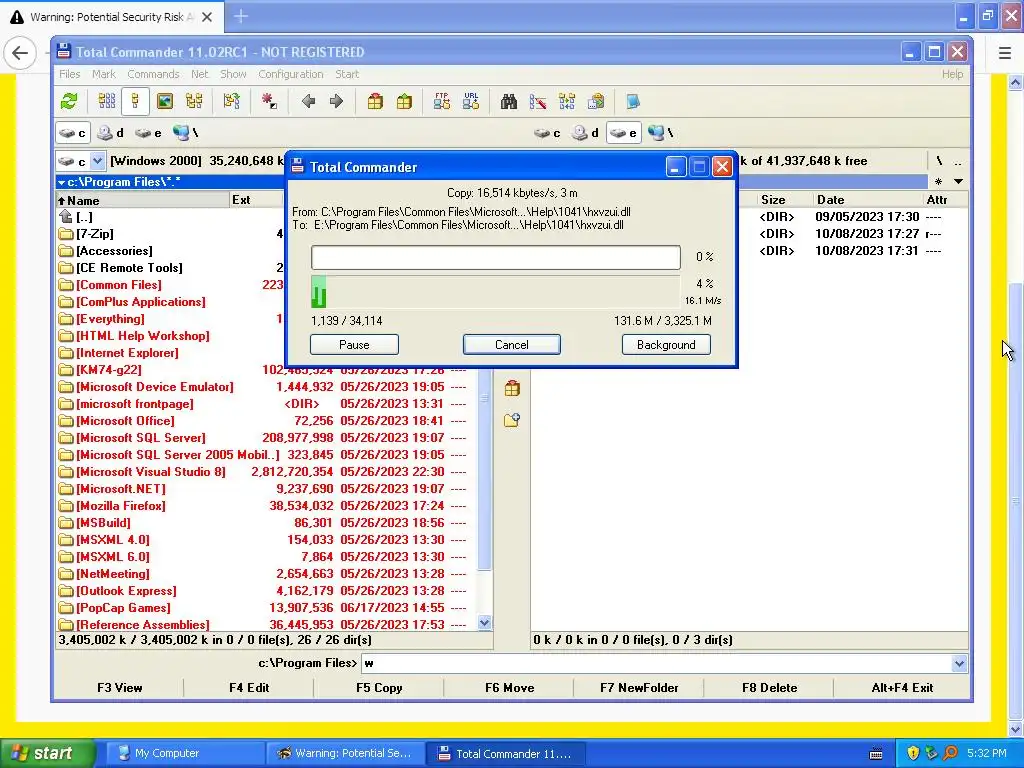Click the F5 Copy button
The image size is (1024, 768).
[x=379, y=688]
